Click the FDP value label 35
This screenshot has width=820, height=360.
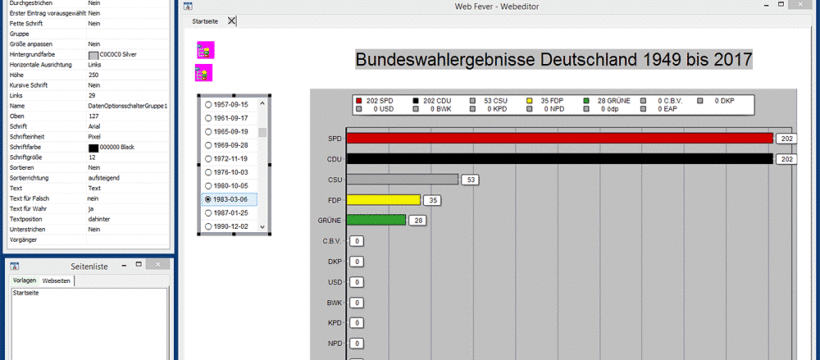(x=432, y=200)
